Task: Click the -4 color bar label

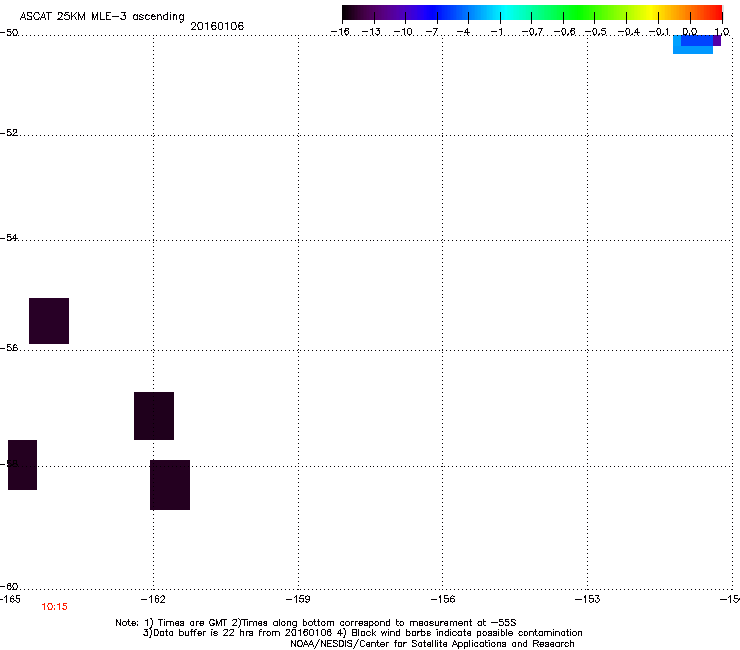Action: (463, 32)
